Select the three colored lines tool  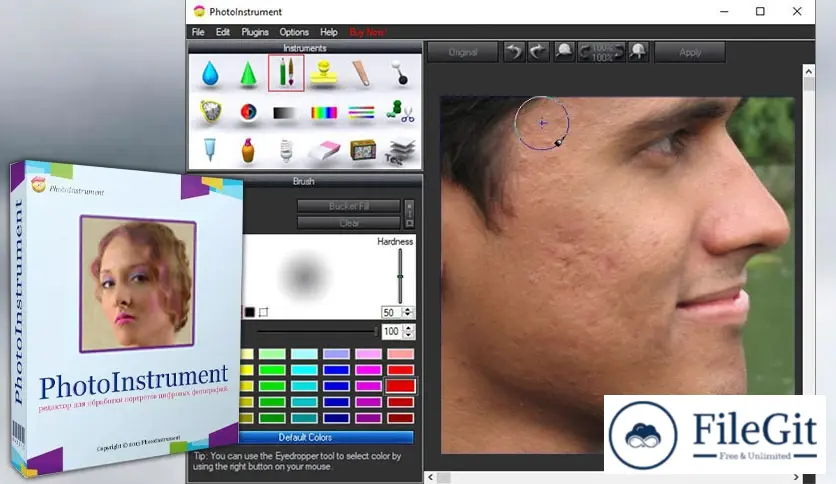(x=361, y=112)
